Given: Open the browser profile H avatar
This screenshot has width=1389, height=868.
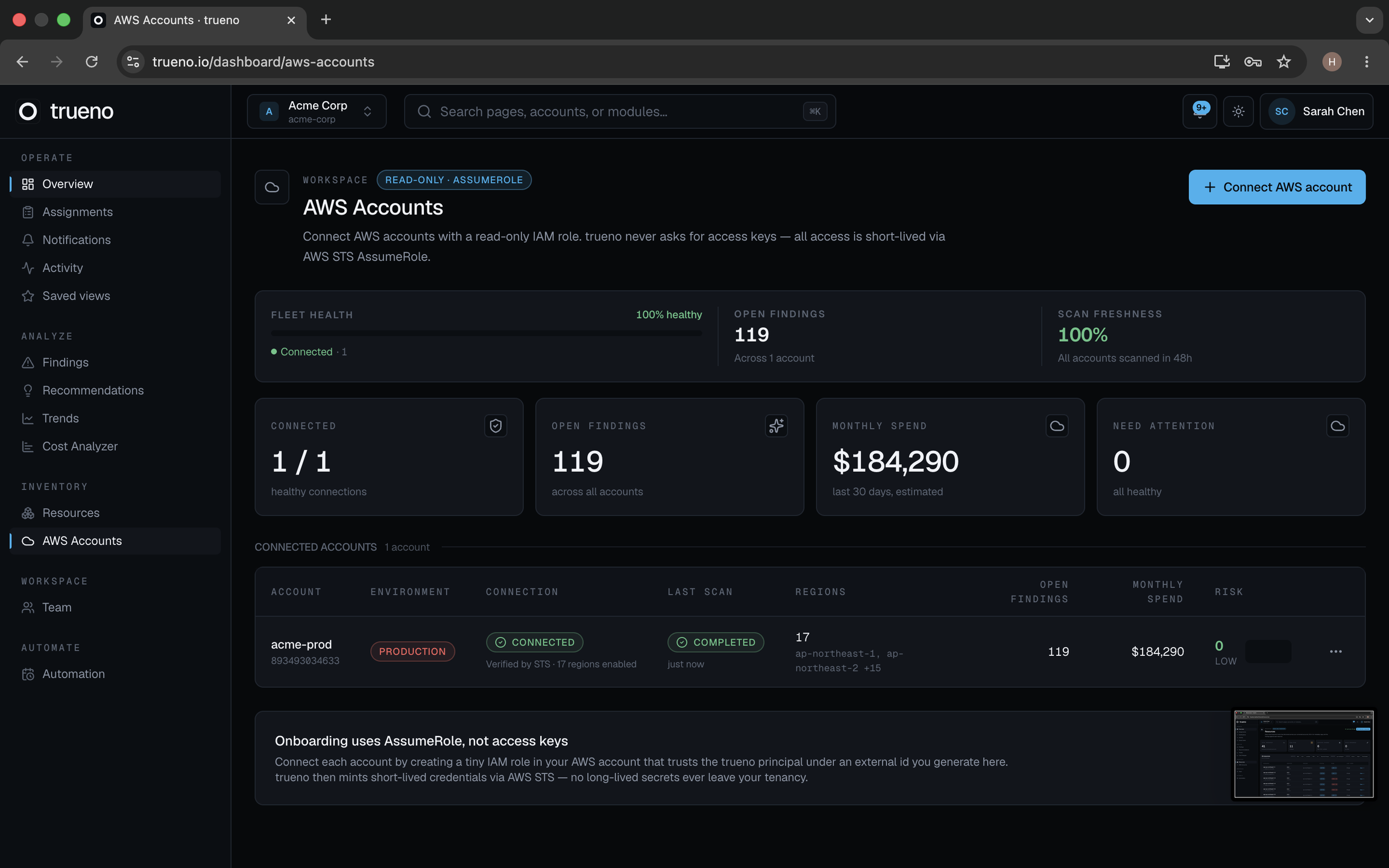Looking at the screenshot, I should click(x=1332, y=62).
